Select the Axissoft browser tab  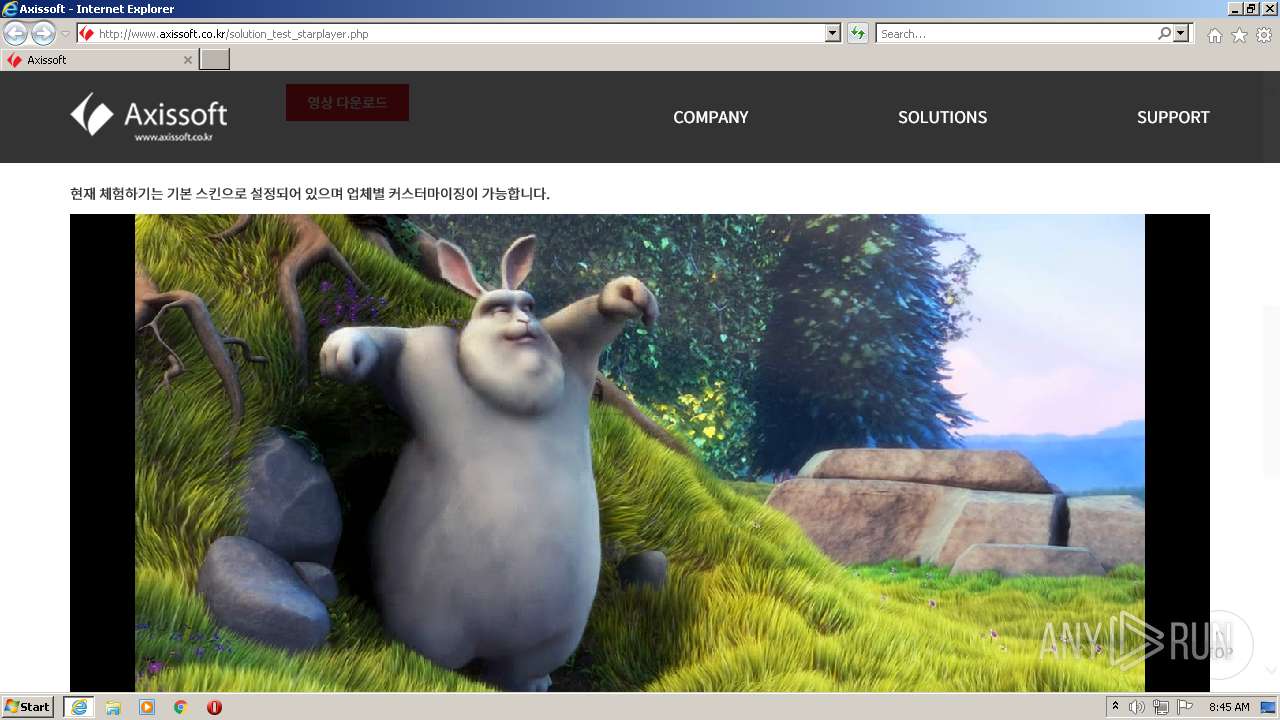coord(99,60)
